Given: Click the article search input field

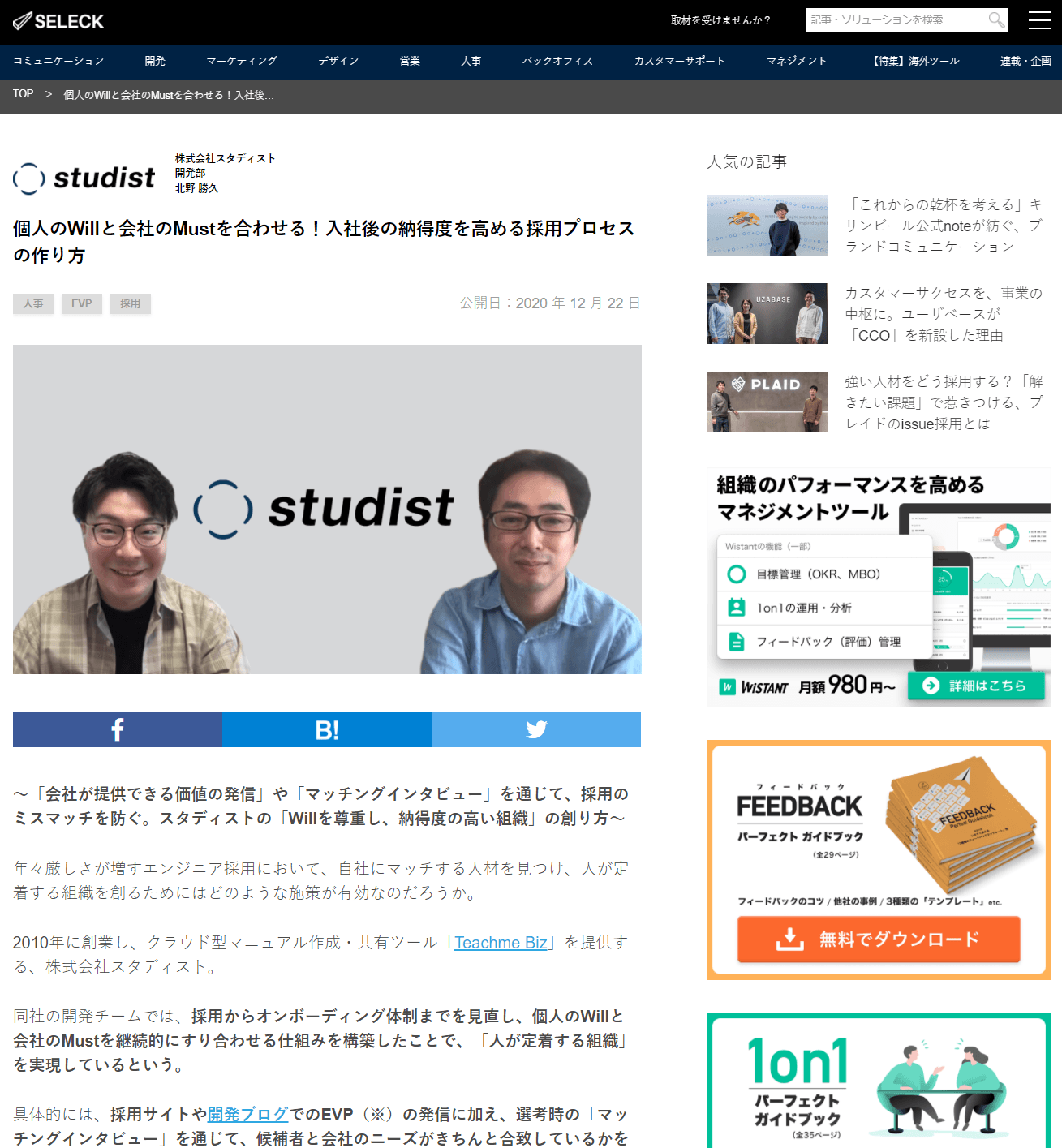Looking at the screenshot, I should point(892,20).
